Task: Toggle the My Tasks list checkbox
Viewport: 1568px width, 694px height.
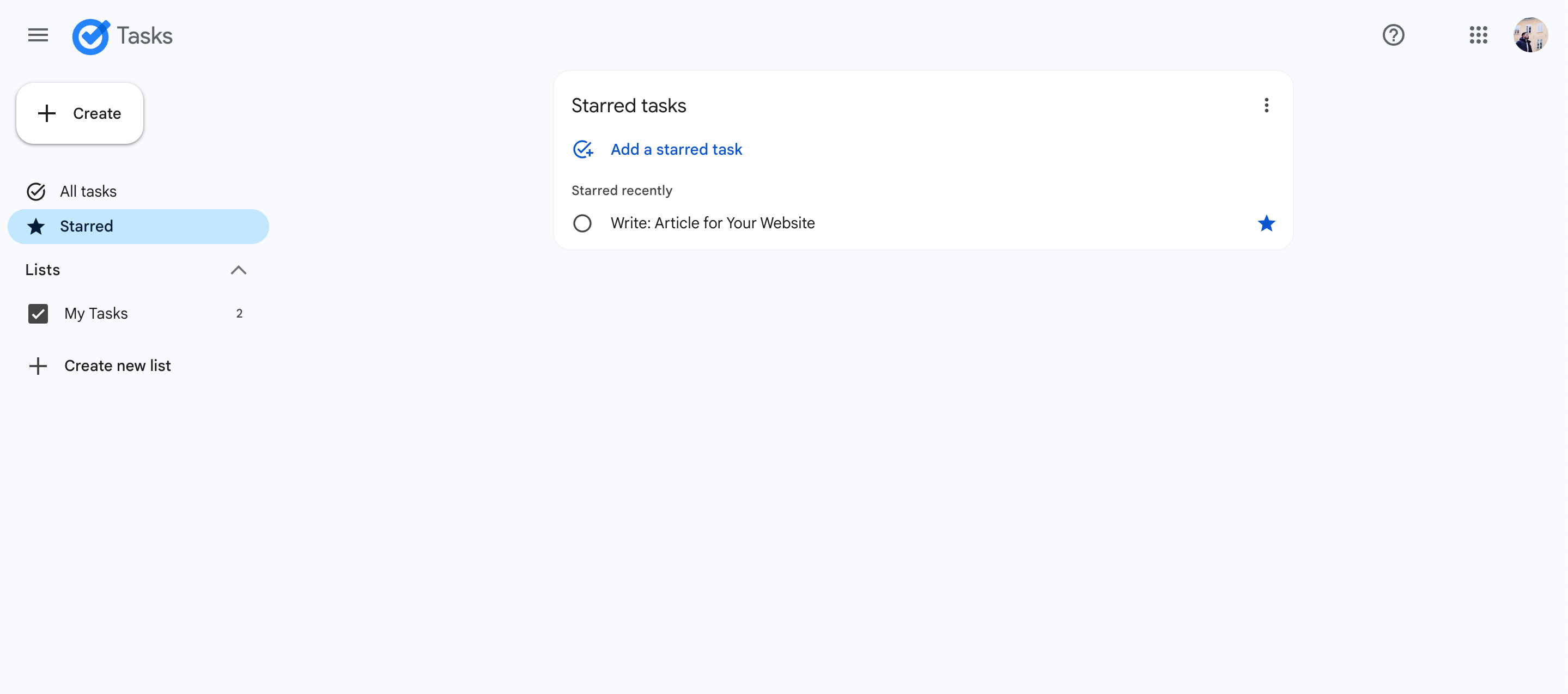Action: coord(38,314)
